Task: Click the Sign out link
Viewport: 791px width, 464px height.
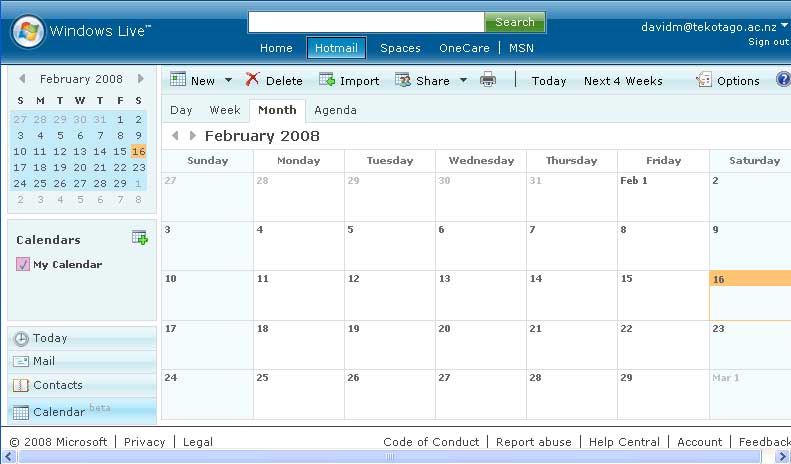Action: tap(769, 42)
